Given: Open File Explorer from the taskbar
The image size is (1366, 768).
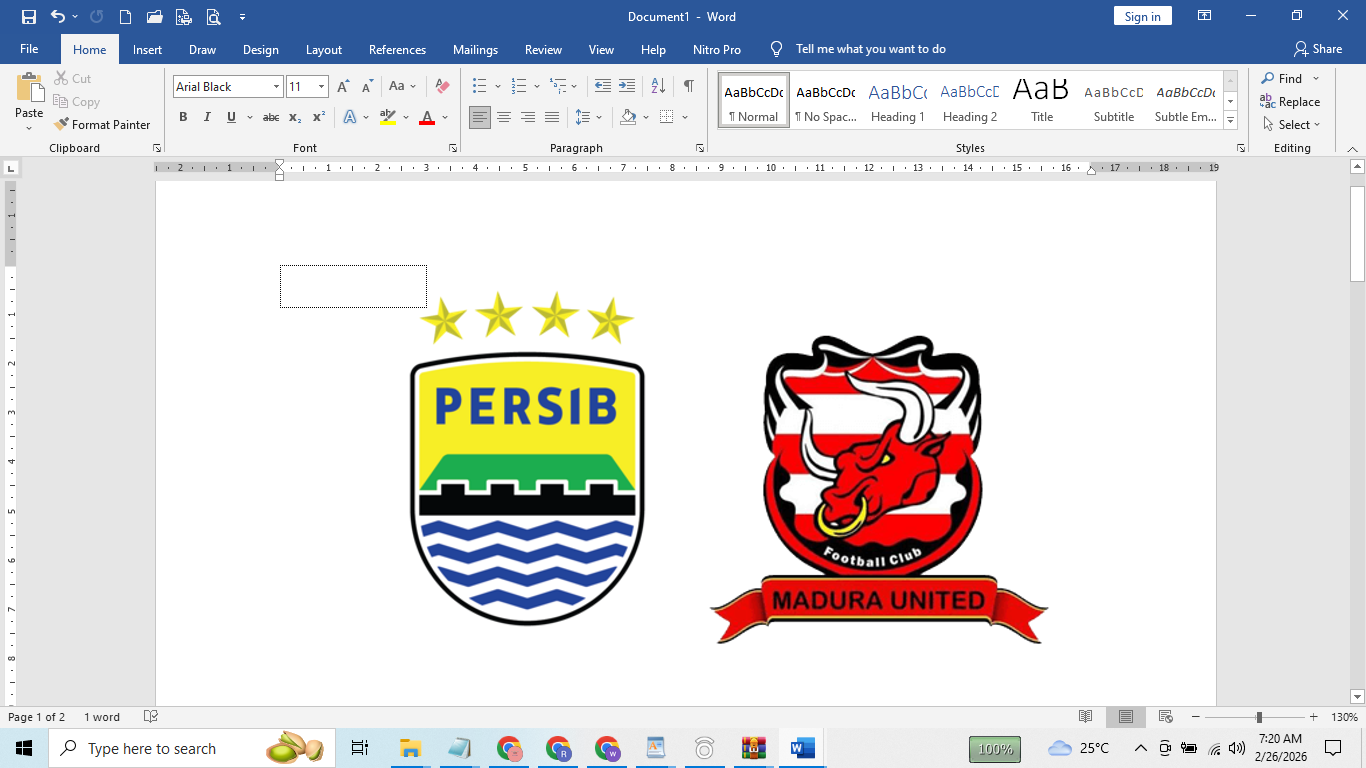Looking at the screenshot, I should (x=410, y=748).
